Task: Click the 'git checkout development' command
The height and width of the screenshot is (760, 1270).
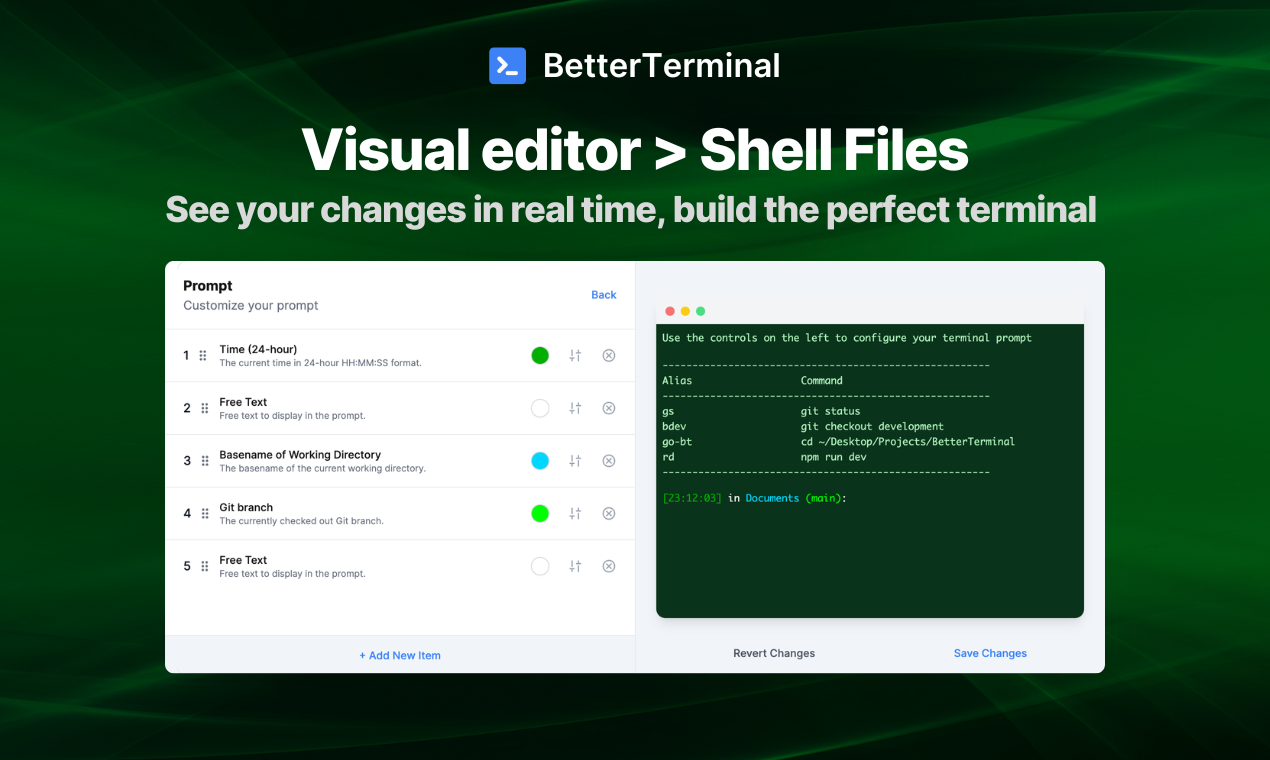Action: pyautogui.click(x=872, y=426)
